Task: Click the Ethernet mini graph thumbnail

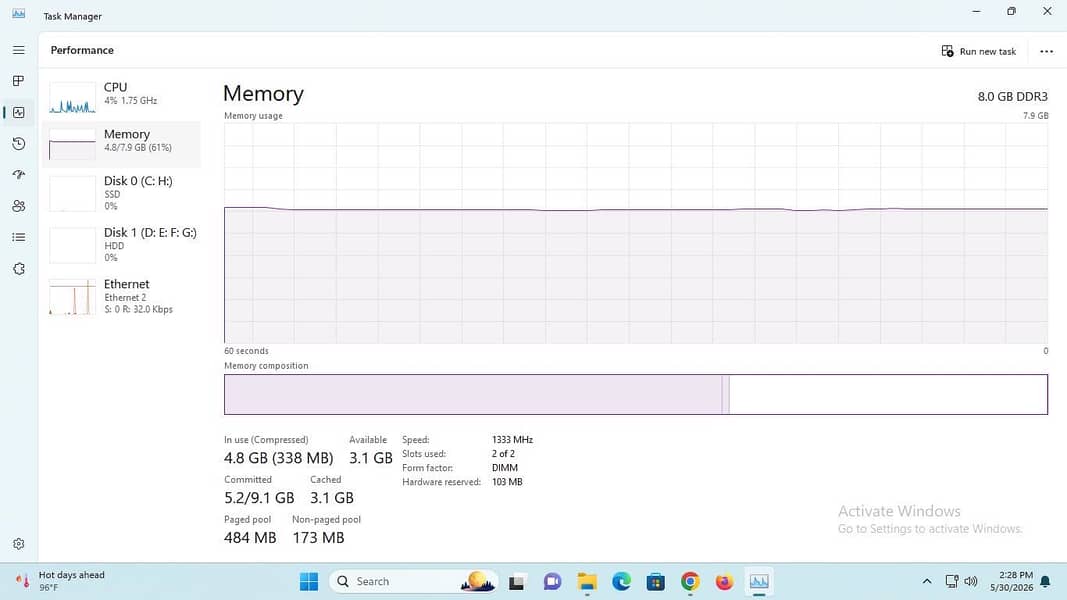Action: pyautogui.click(x=72, y=297)
